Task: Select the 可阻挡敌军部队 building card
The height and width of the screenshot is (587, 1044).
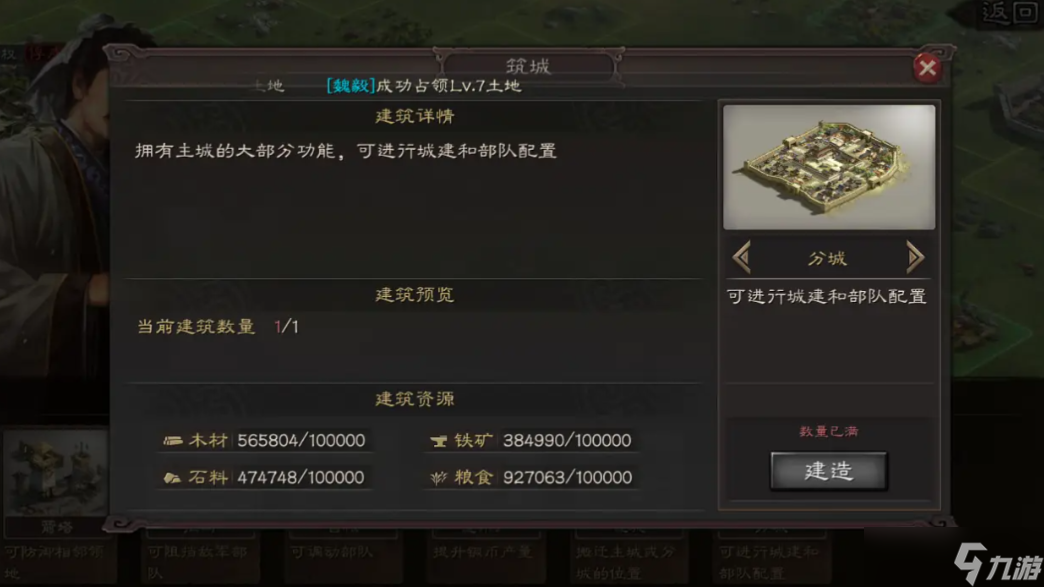Action: 199,556
